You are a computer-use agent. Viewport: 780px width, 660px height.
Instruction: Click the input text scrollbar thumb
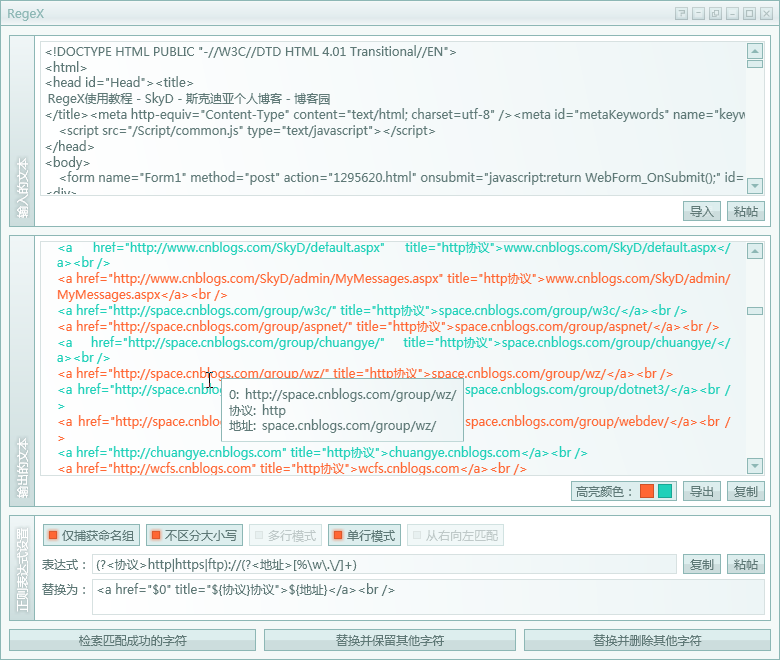point(755,64)
